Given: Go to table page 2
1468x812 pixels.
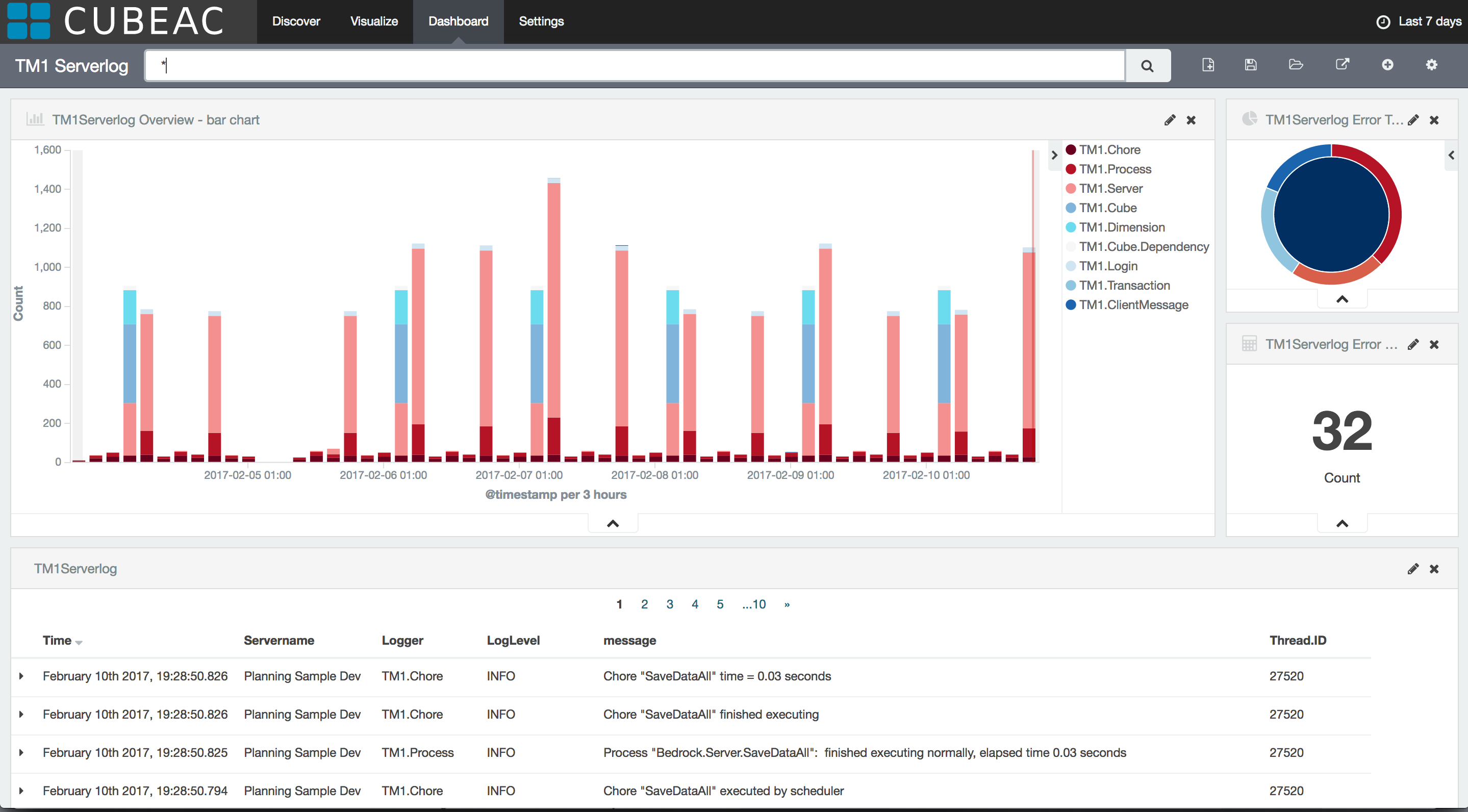Looking at the screenshot, I should (x=645, y=604).
